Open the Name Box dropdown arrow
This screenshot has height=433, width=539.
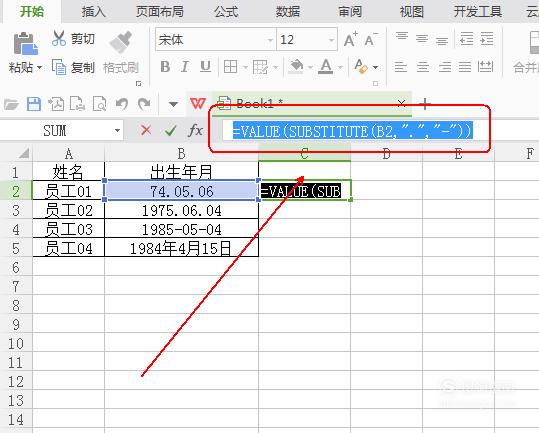(x=118, y=131)
